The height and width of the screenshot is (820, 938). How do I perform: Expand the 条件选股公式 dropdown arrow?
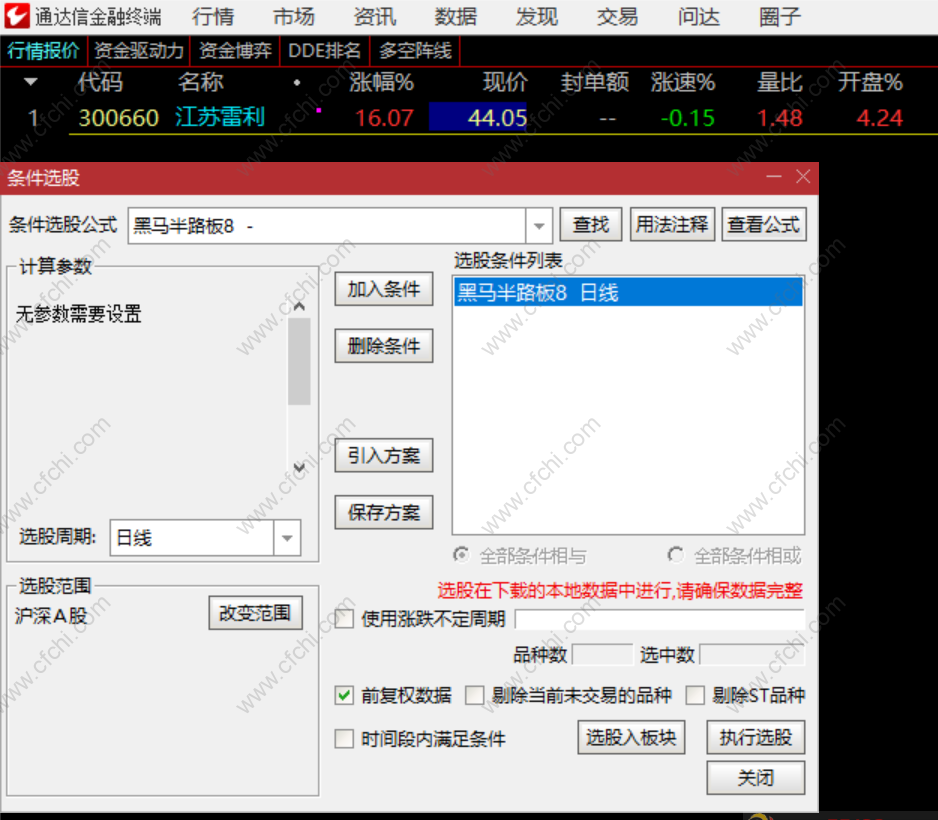[x=539, y=226]
